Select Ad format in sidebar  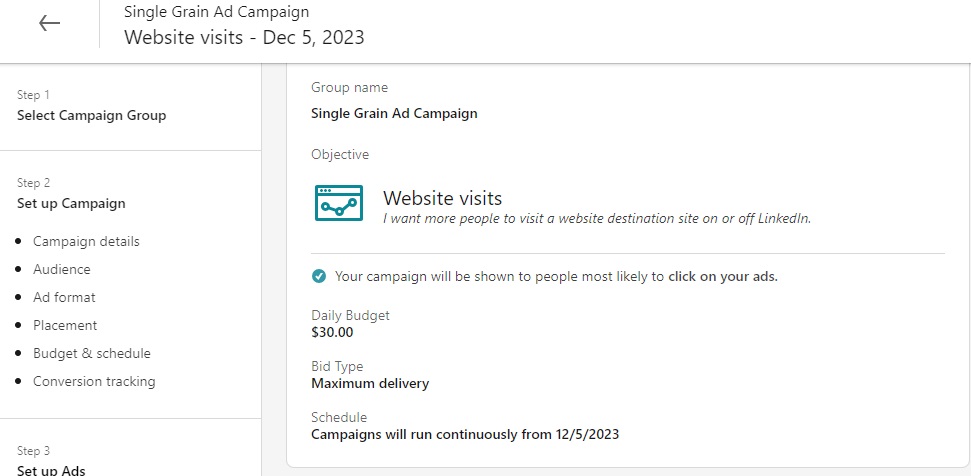point(64,297)
